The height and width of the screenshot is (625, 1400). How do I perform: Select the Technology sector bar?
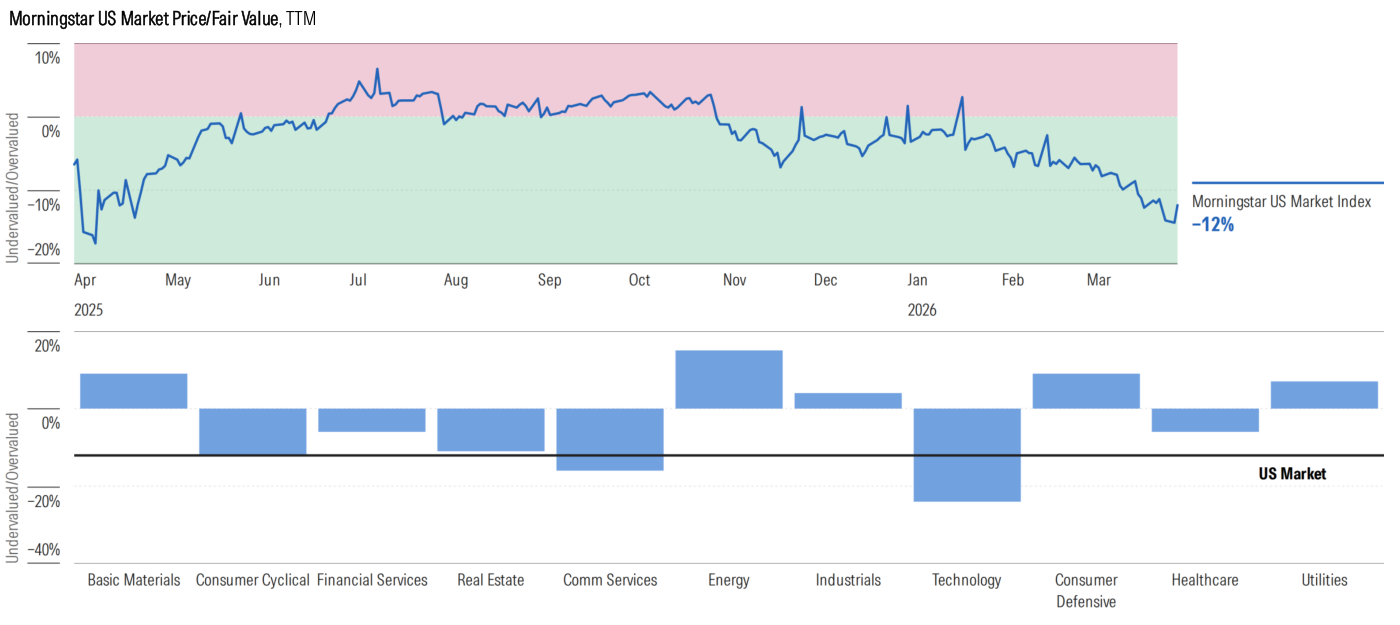tap(967, 455)
